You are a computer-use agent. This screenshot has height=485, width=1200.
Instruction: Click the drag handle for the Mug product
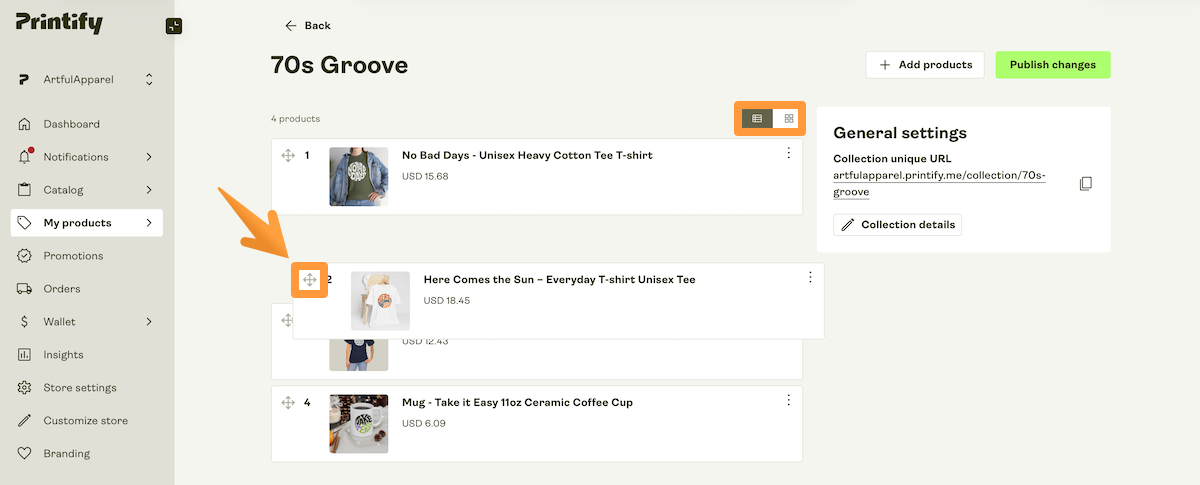pyautogui.click(x=288, y=402)
